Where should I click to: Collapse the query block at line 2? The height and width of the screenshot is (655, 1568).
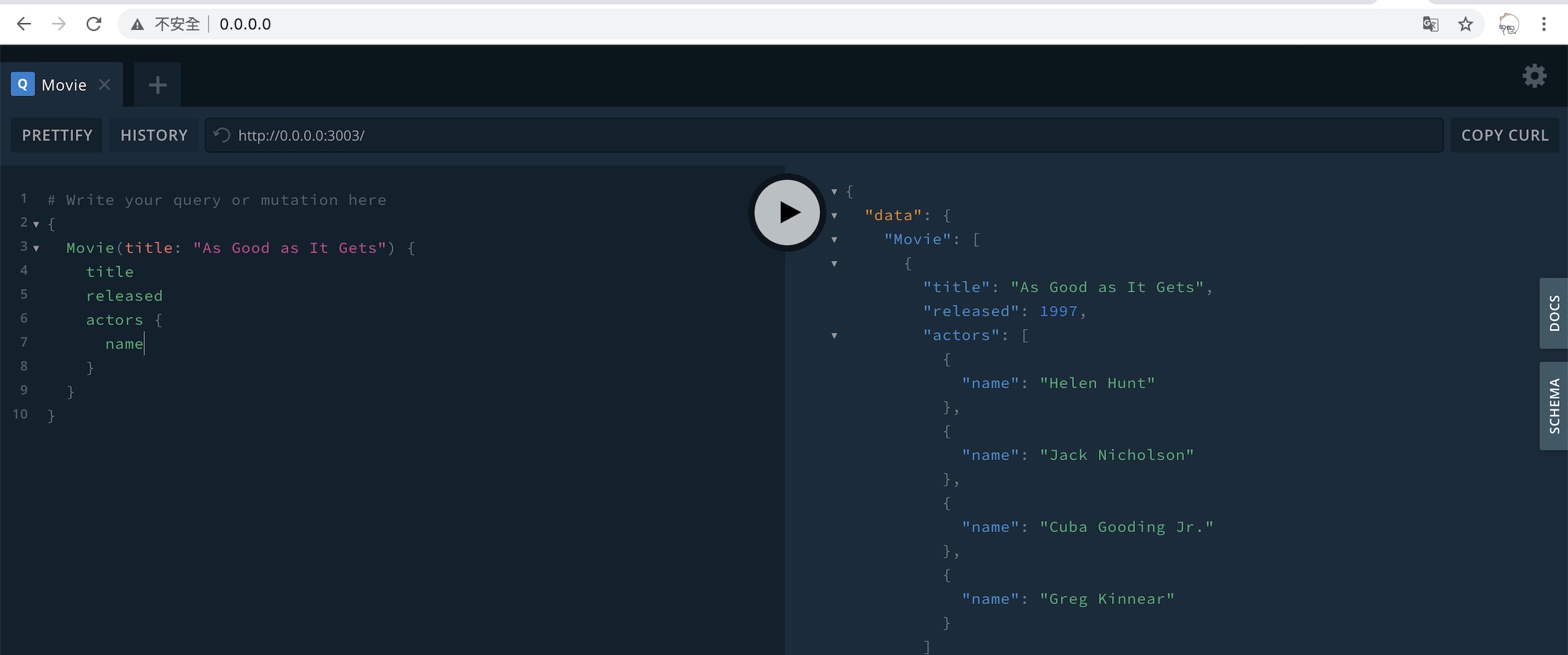click(37, 224)
